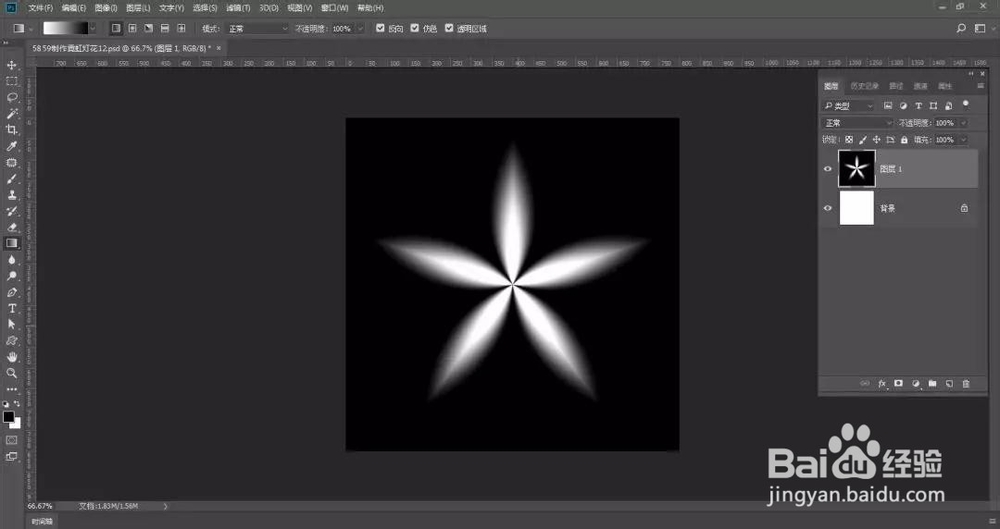The height and width of the screenshot is (529, 1000).
Task: Select the Pen tool
Action: point(11,292)
